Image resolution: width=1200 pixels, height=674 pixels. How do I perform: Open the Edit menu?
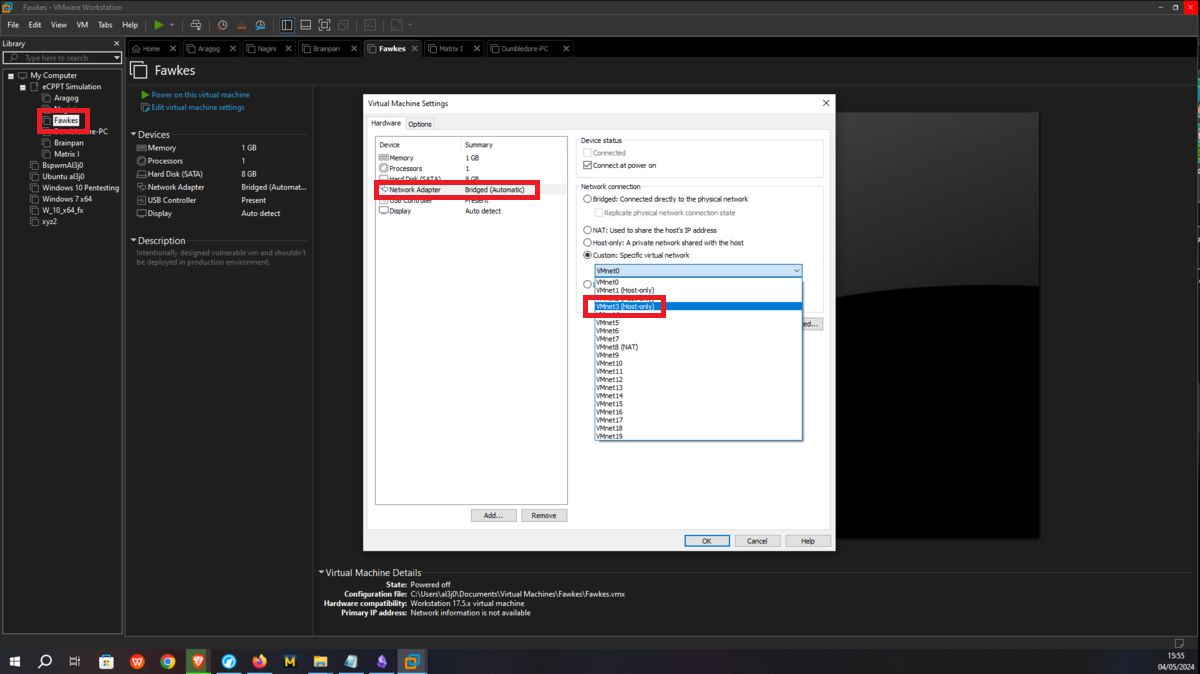(35, 24)
